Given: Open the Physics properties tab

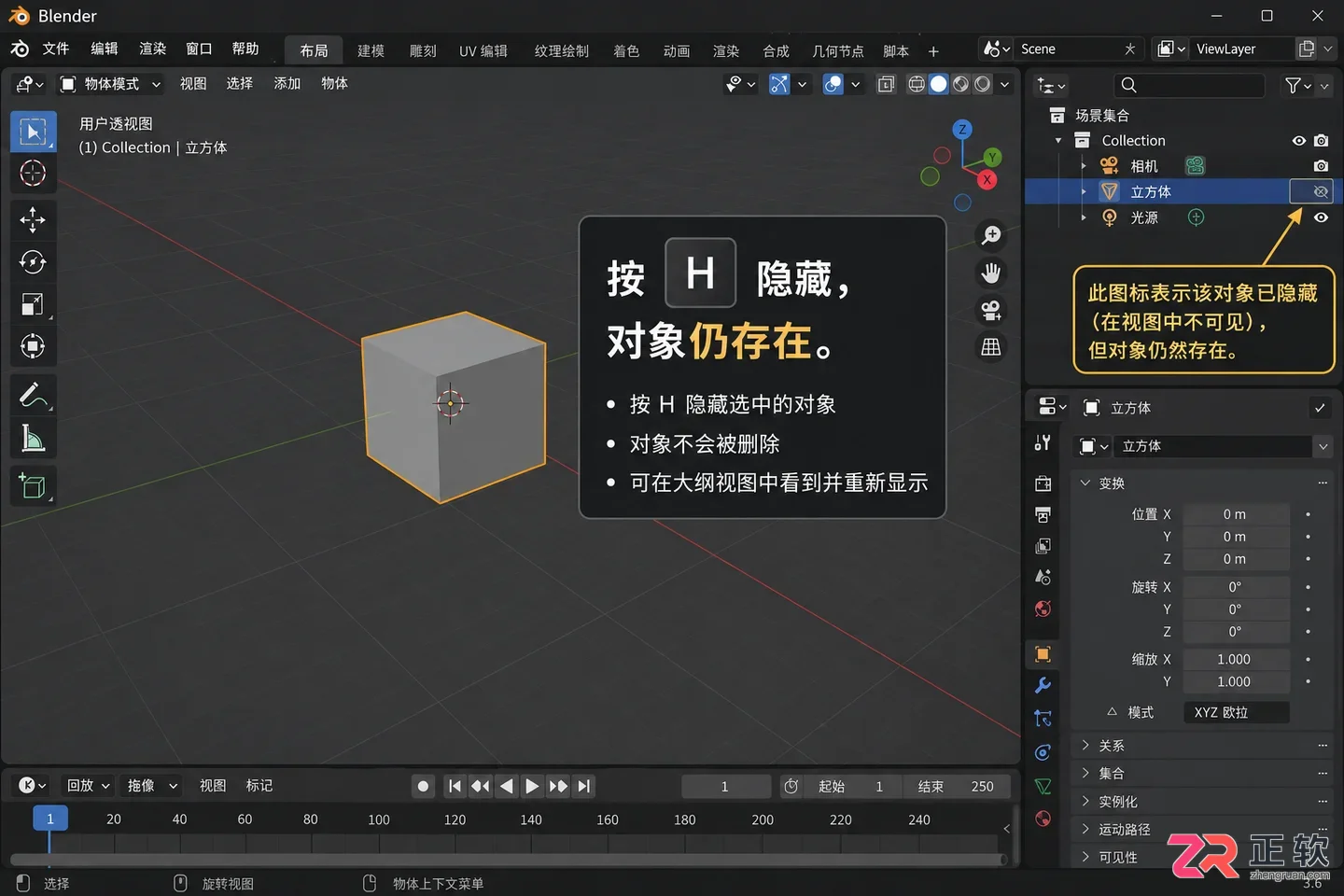Looking at the screenshot, I should 1043,752.
